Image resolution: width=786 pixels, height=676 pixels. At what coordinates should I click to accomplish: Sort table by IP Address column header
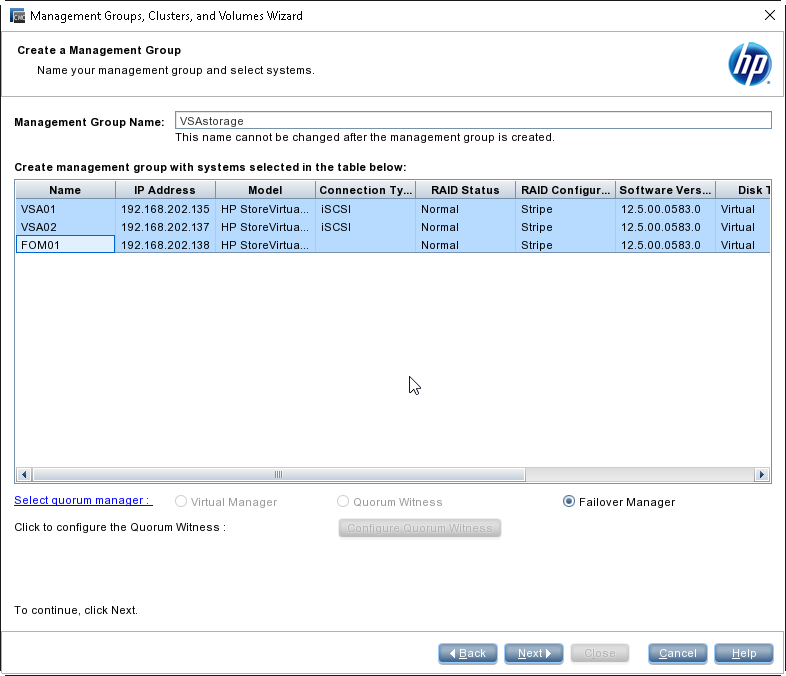tap(165, 190)
